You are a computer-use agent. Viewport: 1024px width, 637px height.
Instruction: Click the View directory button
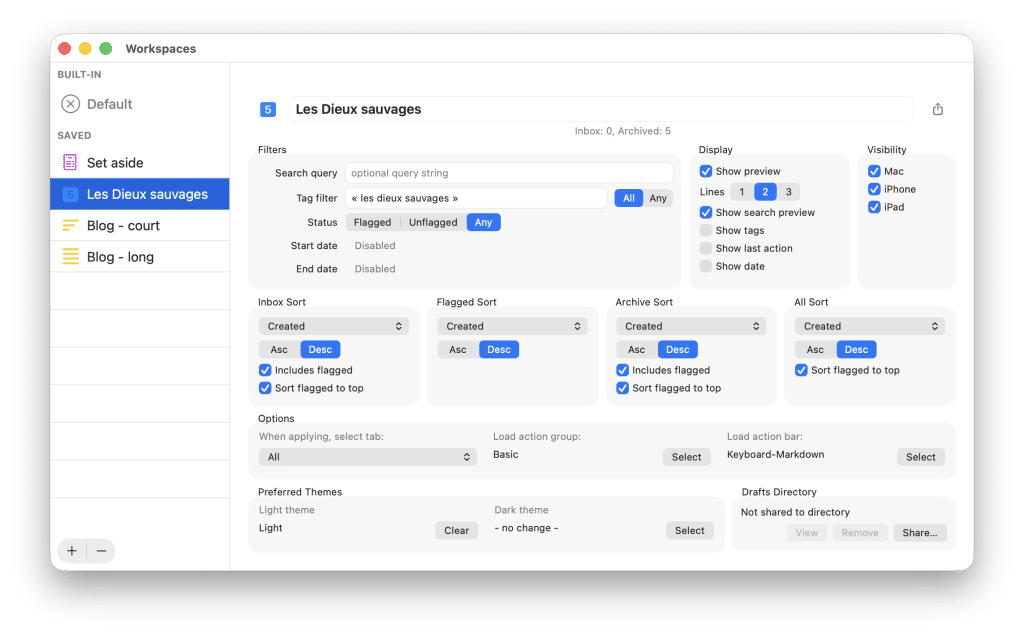tap(807, 532)
